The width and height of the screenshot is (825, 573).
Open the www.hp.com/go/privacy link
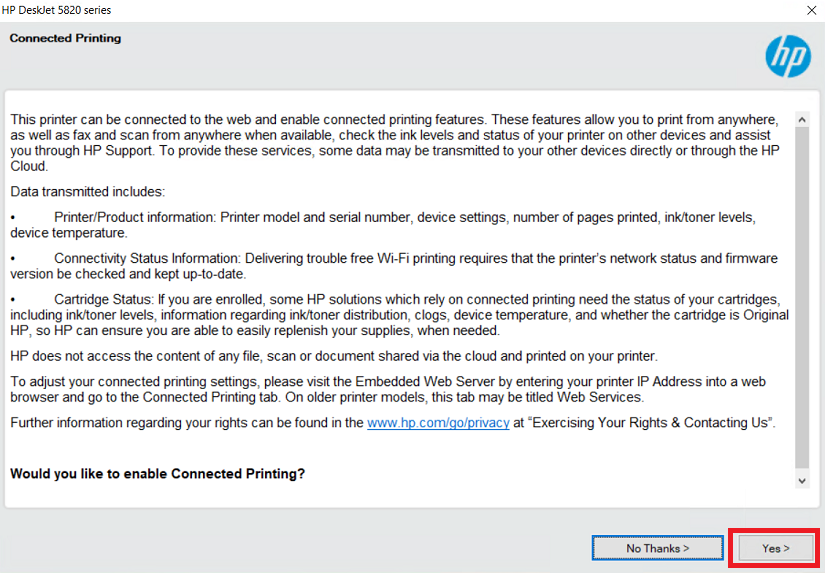click(x=438, y=423)
